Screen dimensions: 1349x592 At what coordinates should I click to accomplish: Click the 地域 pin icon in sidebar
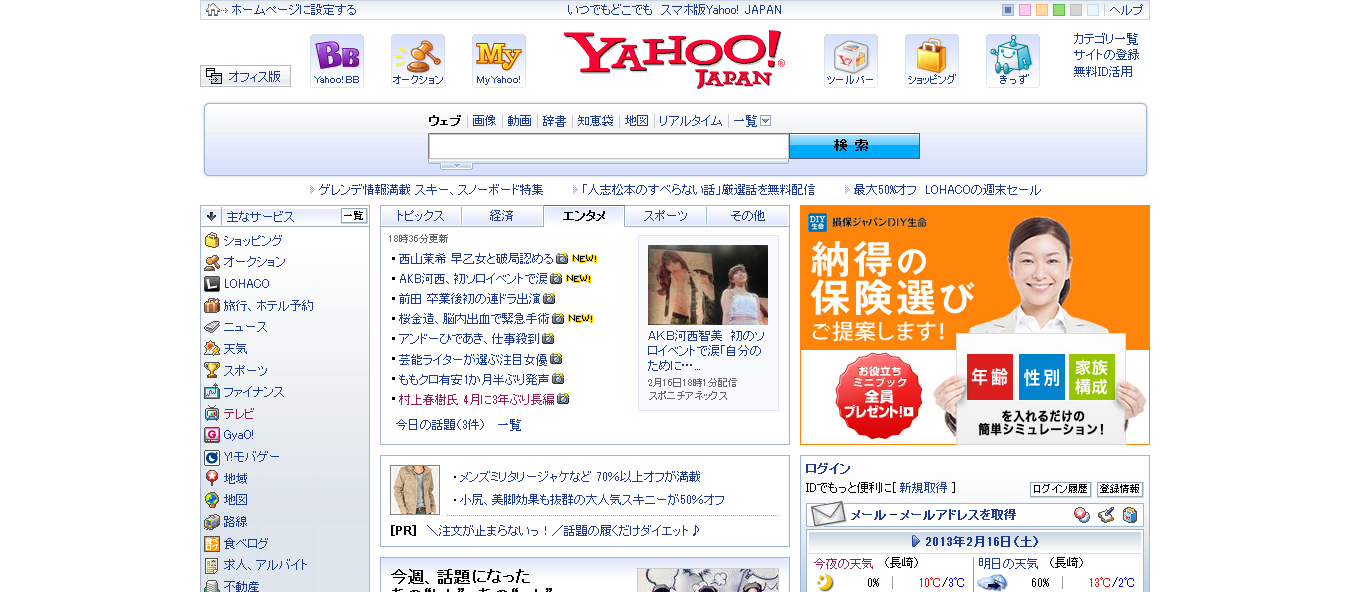(x=212, y=478)
